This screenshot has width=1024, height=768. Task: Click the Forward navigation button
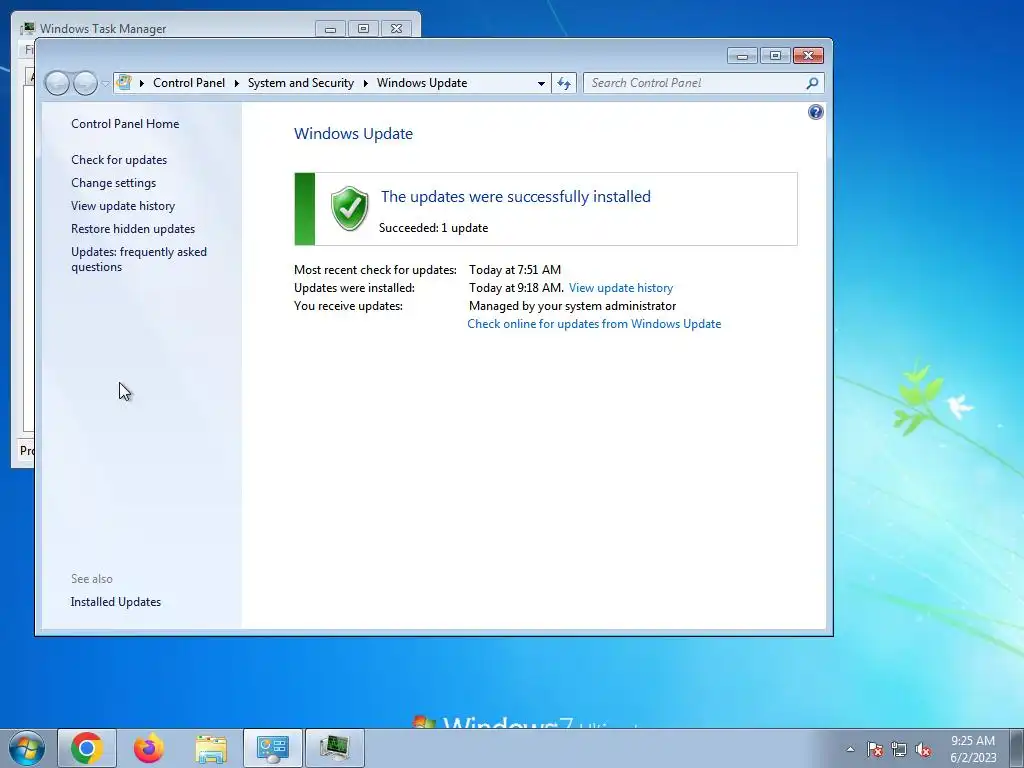[86, 83]
